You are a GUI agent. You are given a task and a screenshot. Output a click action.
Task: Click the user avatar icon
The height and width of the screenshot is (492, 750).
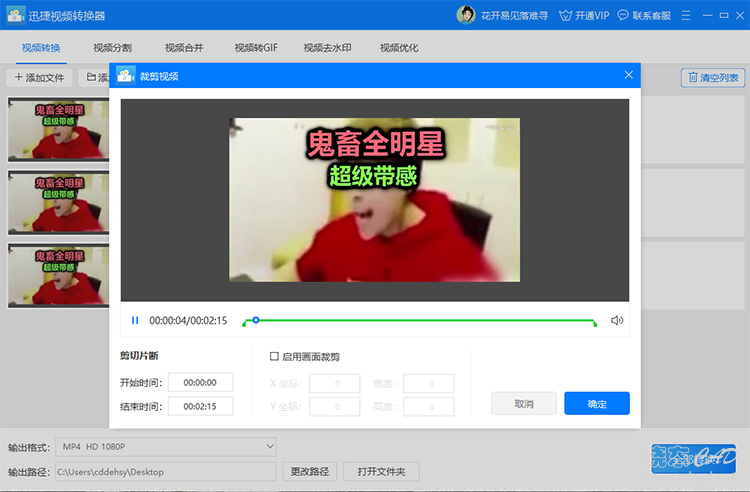tap(465, 15)
